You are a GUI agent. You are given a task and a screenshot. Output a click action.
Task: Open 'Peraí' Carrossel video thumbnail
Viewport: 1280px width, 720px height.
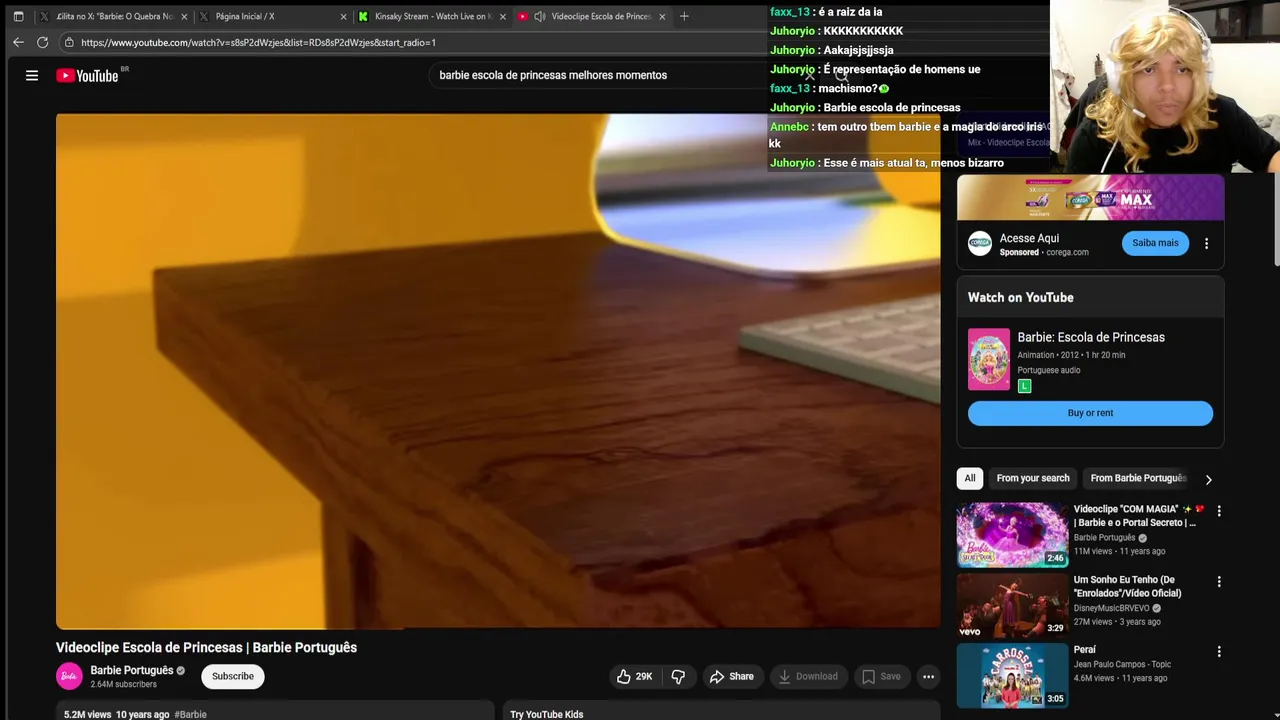1012,675
